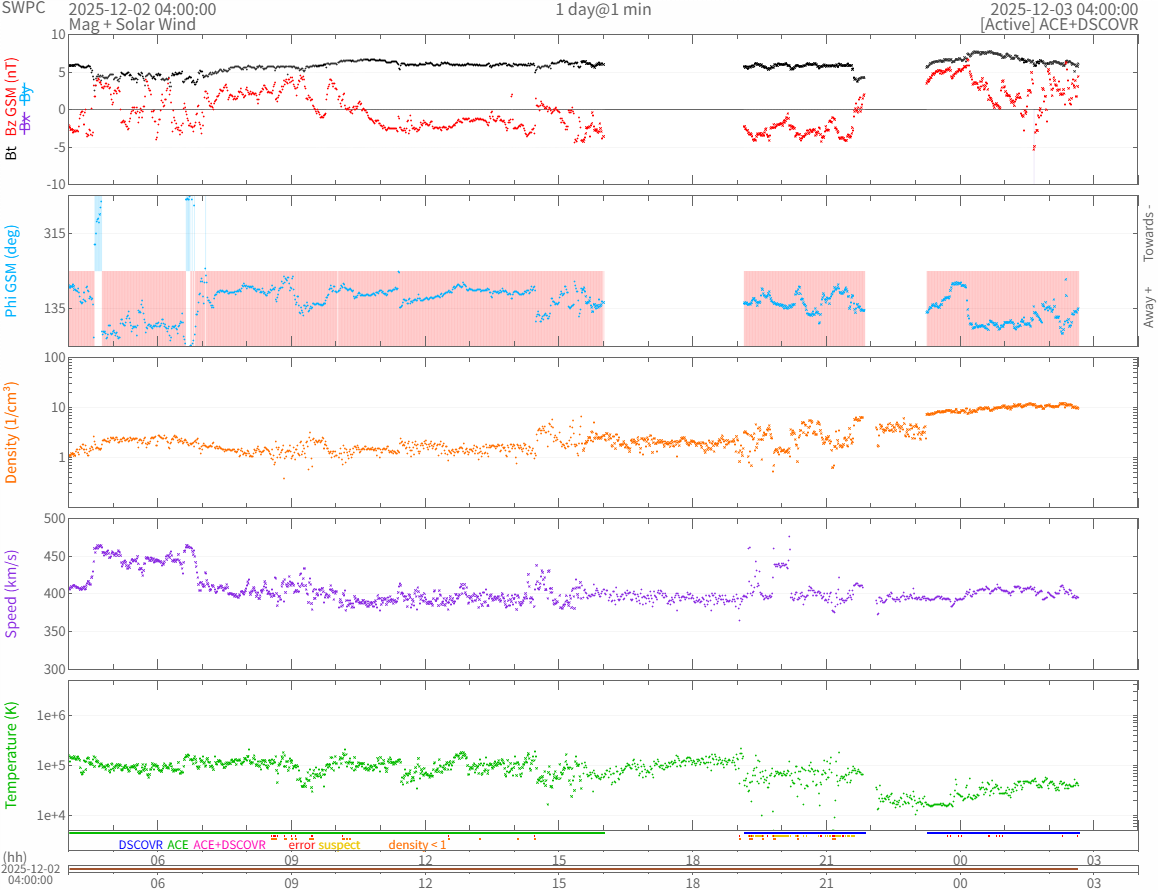The image size is (1158, 890).
Task: Toggle the Bz GSM series label
Action: tap(12, 98)
